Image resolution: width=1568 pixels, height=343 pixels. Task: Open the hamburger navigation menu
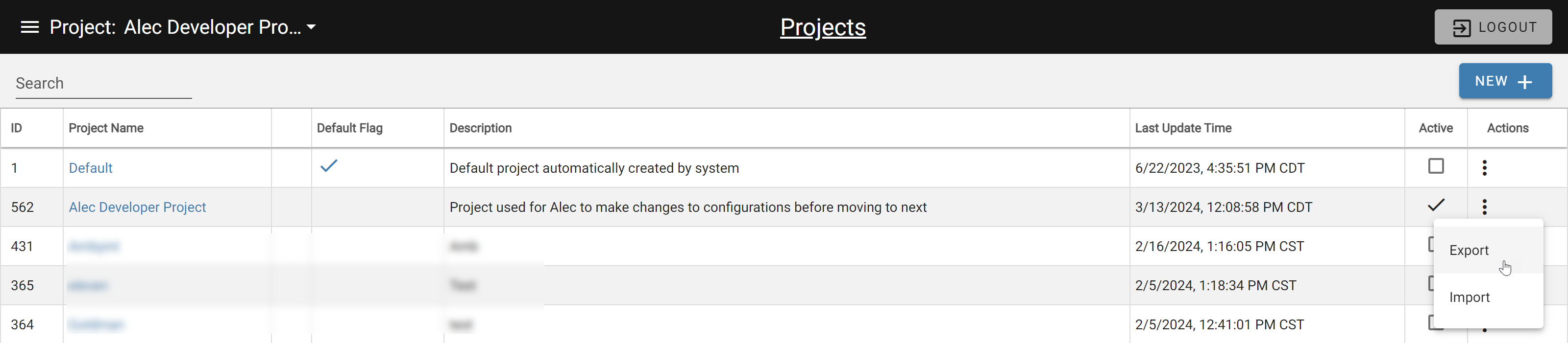tap(30, 27)
